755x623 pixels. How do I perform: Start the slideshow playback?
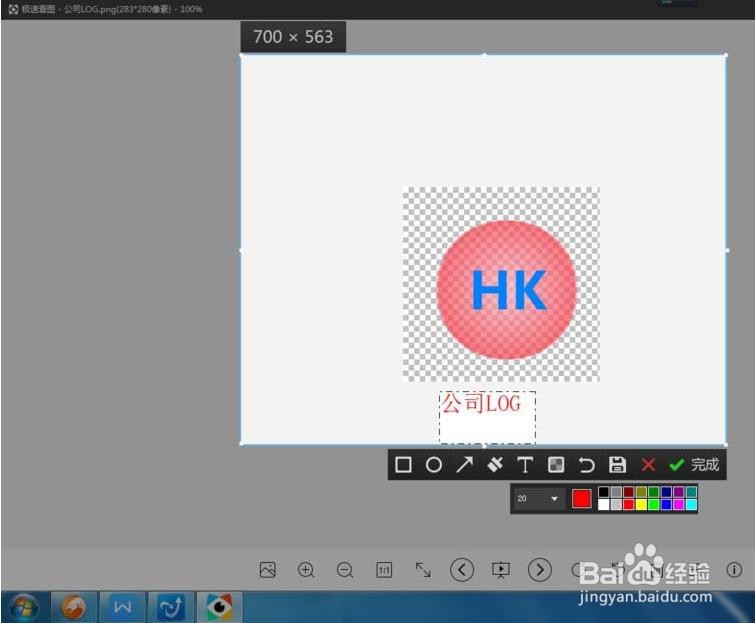(501, 570)
